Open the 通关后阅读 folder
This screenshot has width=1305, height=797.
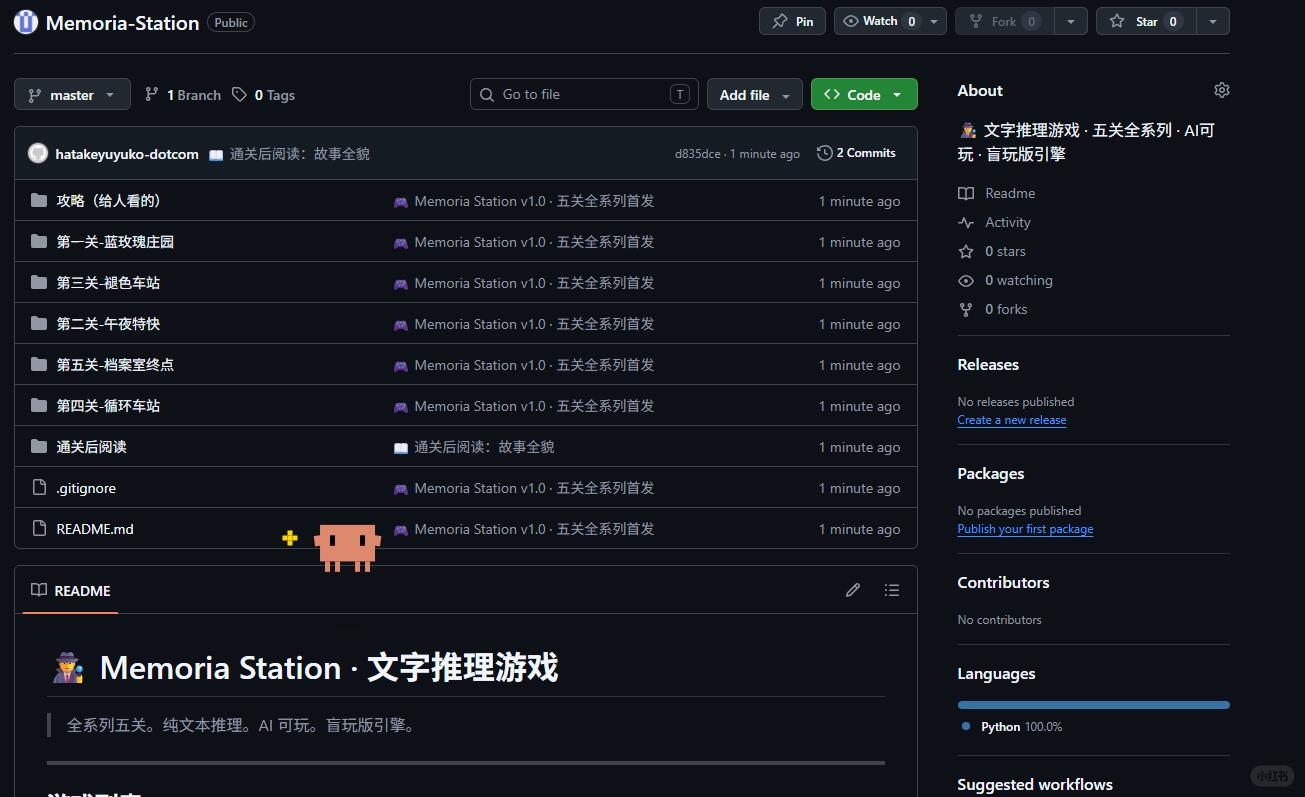point(91,447)
